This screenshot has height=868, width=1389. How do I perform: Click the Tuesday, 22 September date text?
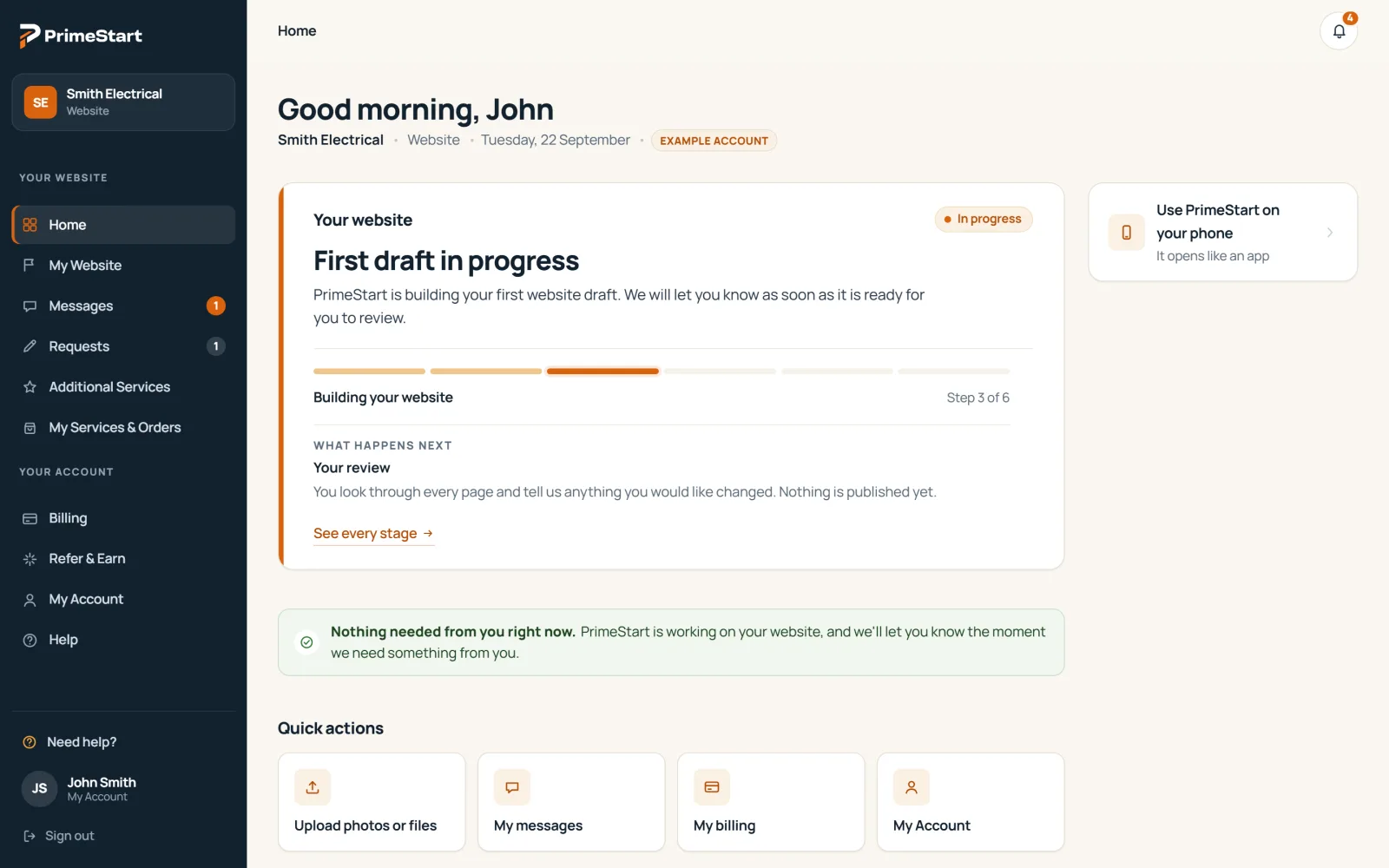[x=556, y=140]
